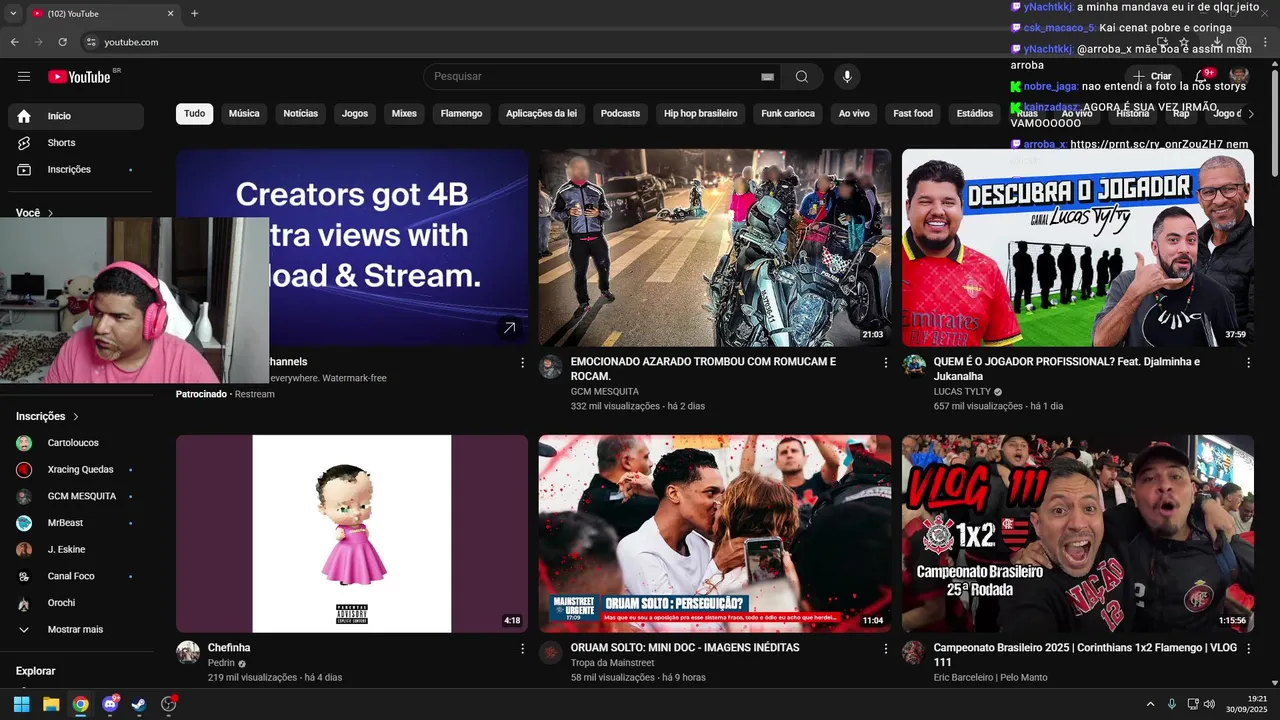Viewport: 1280px width, 720px height.
Task: Open the Criar create menu
Action: [x=1152, y=76]
